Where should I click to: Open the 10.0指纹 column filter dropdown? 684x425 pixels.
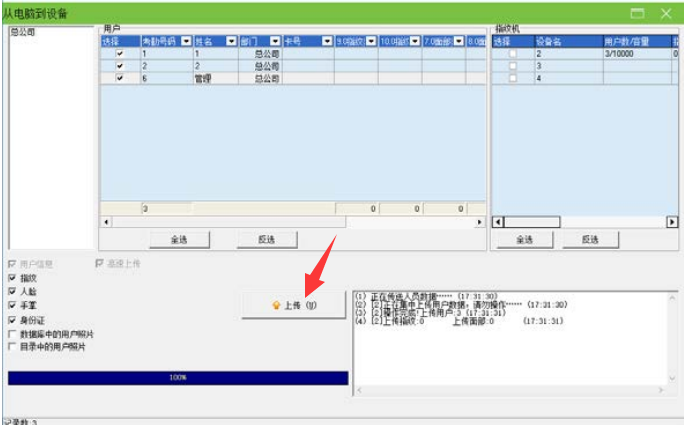[415, 41]
